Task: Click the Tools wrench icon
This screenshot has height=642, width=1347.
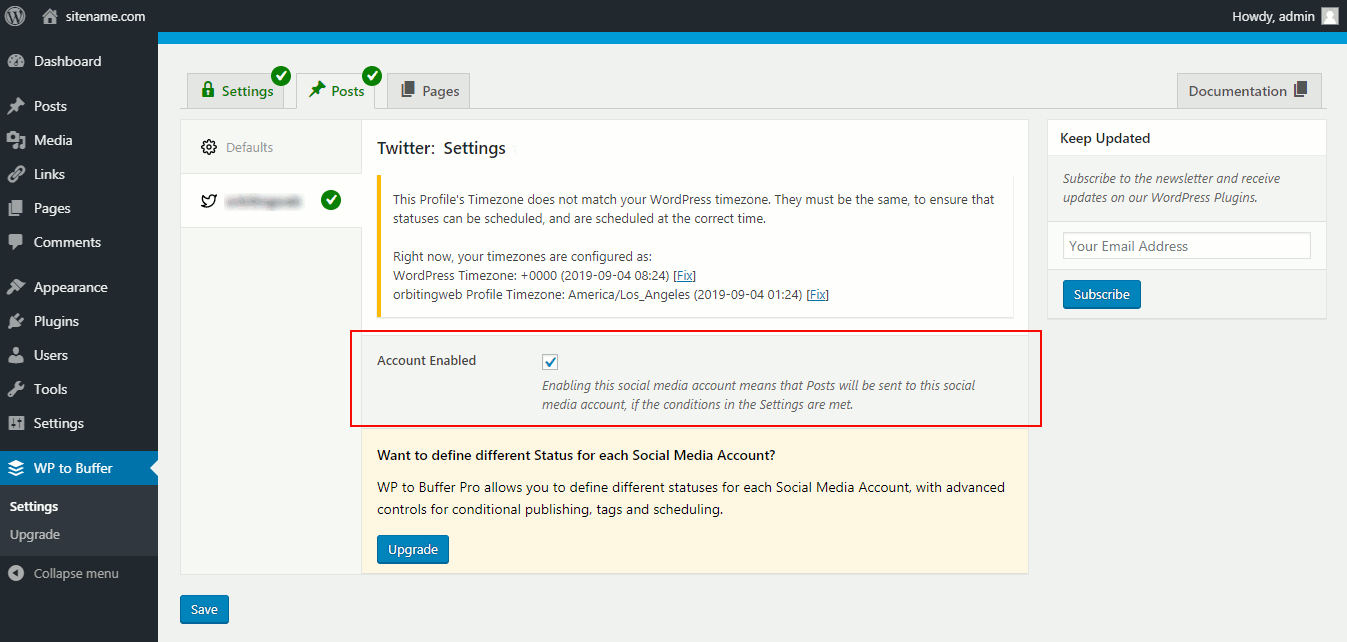Action: [16, 389]
